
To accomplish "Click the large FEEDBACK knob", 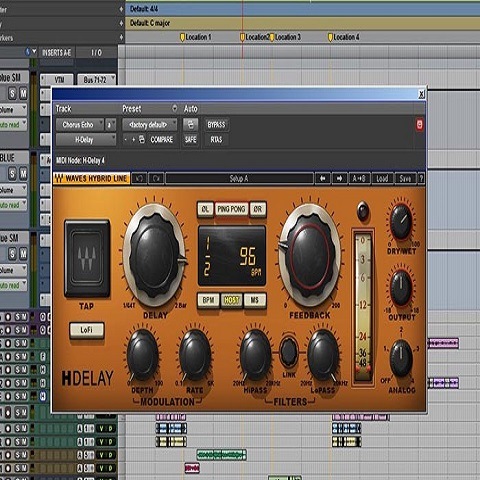I will (309, 255).
